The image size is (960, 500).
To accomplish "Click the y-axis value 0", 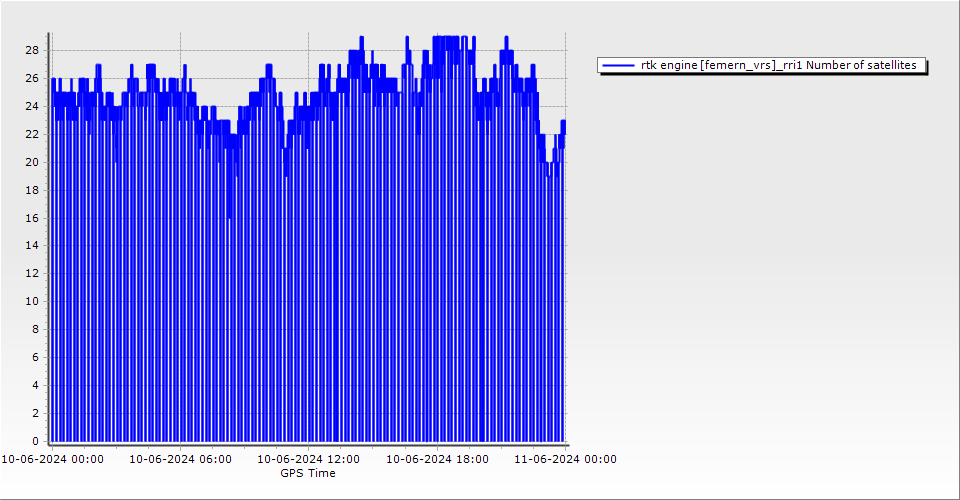I will point(35,441).
